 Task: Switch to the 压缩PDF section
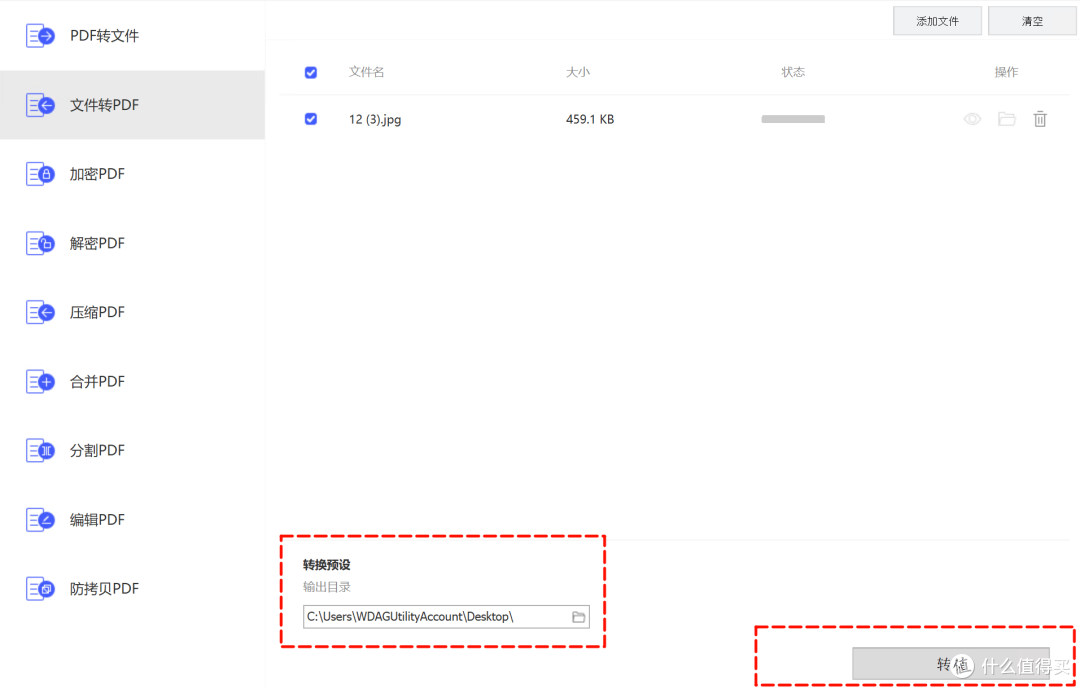97,312
